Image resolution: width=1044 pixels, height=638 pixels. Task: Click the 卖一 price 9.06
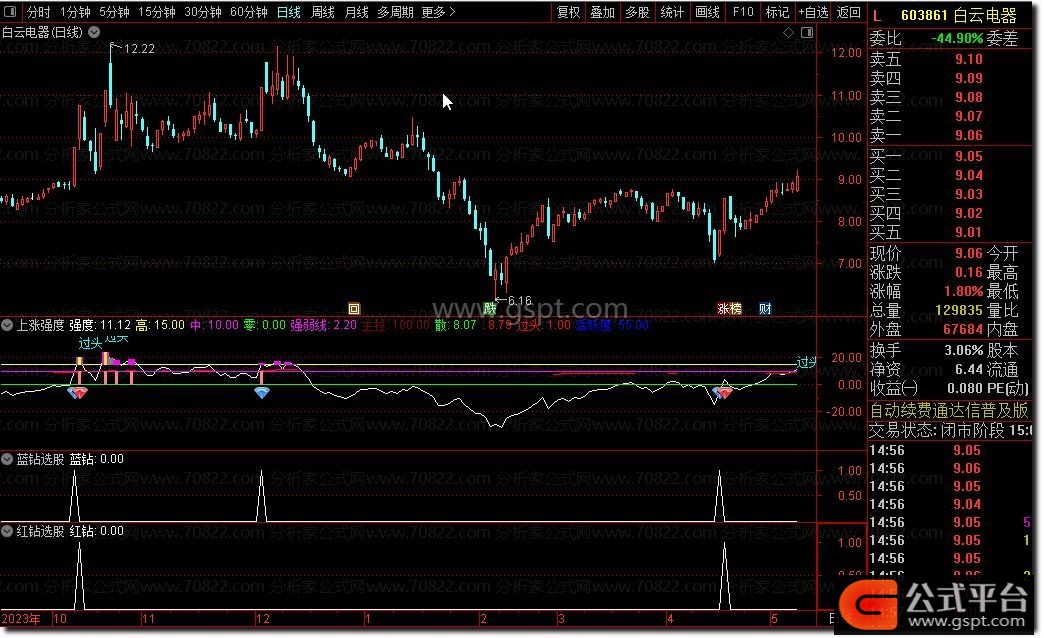click(969, 135)
